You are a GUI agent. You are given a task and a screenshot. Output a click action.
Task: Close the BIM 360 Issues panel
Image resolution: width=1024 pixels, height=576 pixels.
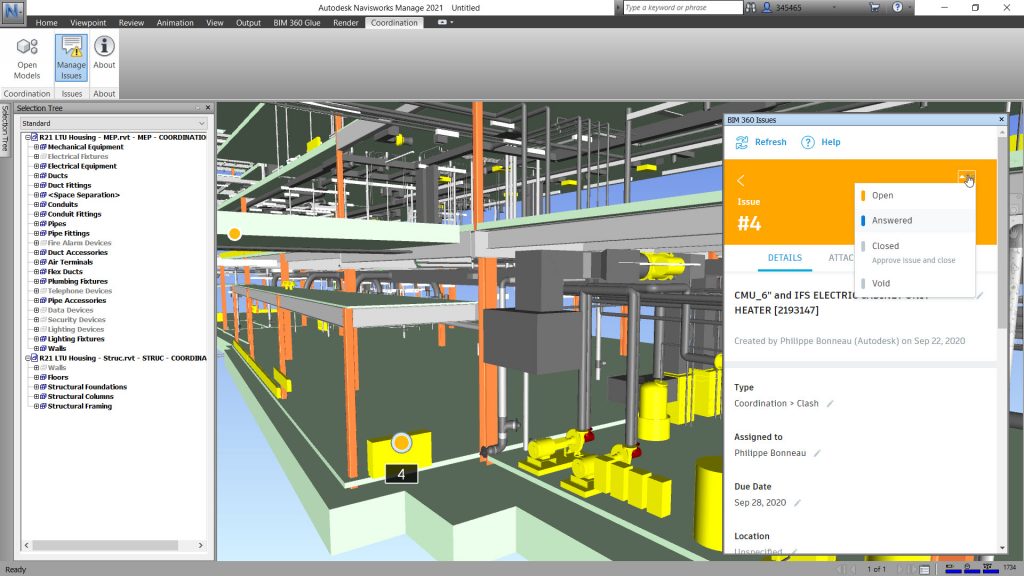1001,120
